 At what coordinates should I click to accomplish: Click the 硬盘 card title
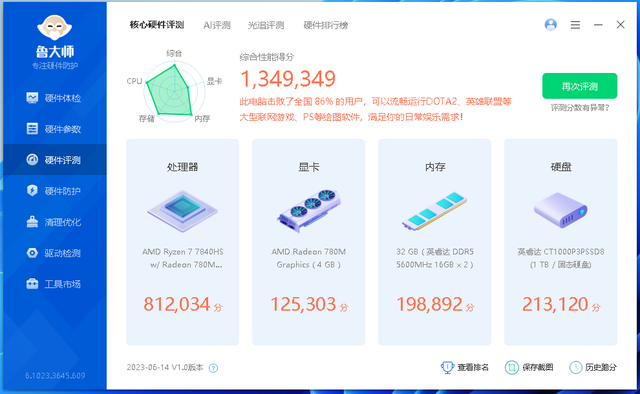[x=561, y=167]
